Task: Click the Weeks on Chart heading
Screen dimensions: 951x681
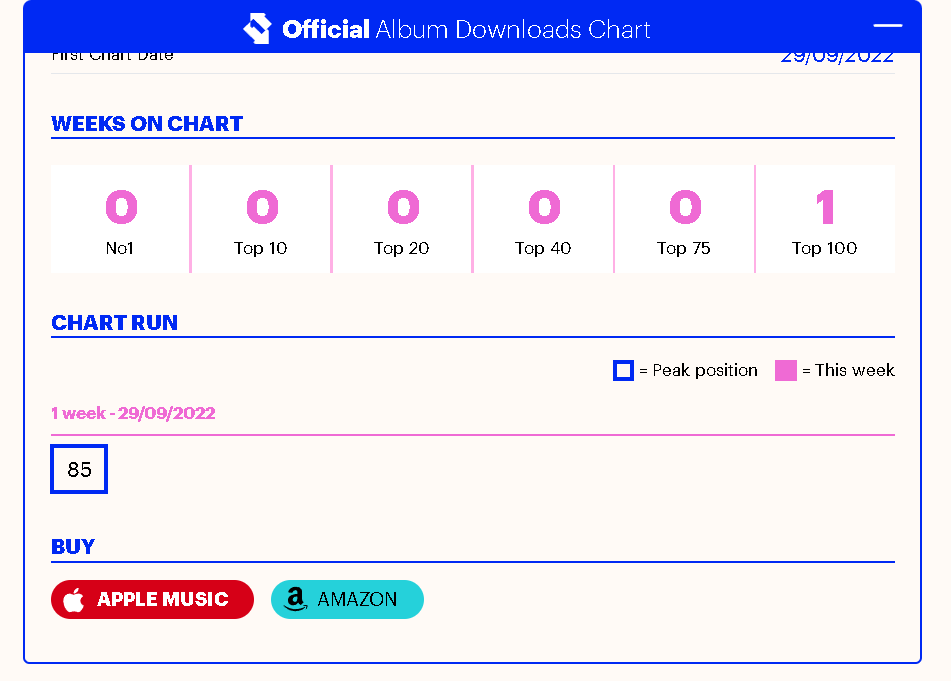Action: pyautogui.click(x=147, y=124)
